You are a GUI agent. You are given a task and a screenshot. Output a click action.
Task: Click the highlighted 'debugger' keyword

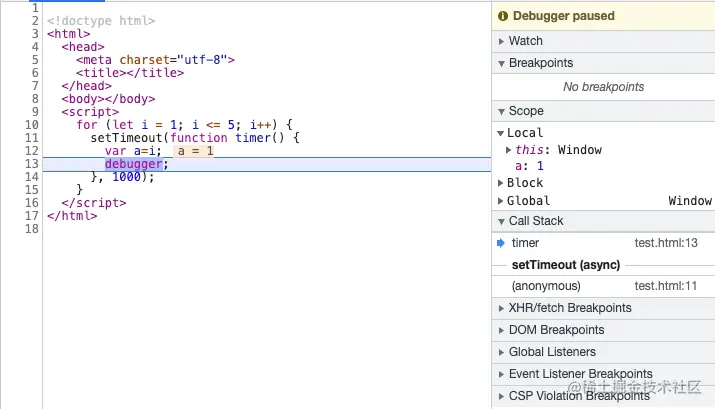(x=134, y=164)
